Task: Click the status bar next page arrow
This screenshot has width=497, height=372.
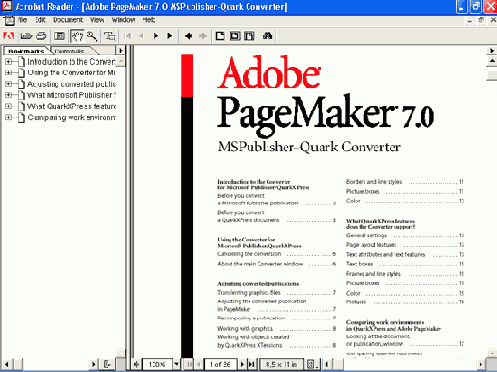Action: coord(242,364)
